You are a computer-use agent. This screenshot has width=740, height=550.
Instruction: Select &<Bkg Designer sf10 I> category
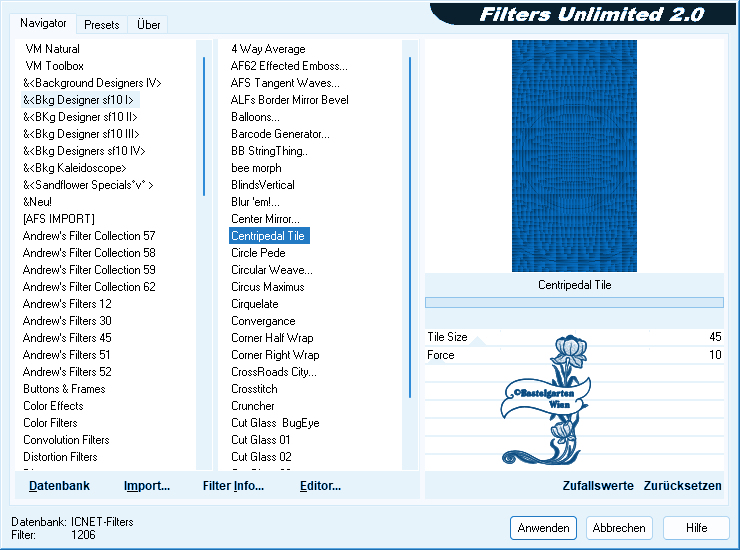(x=78, y=100)
